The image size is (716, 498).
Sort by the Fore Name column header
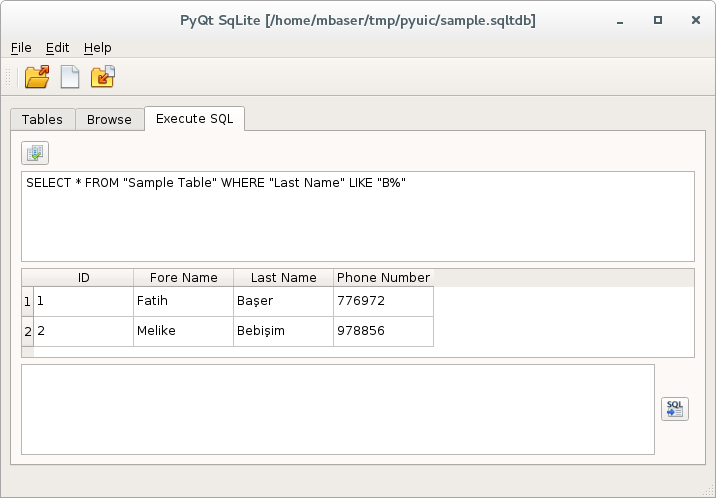click(x=184, y=278)
